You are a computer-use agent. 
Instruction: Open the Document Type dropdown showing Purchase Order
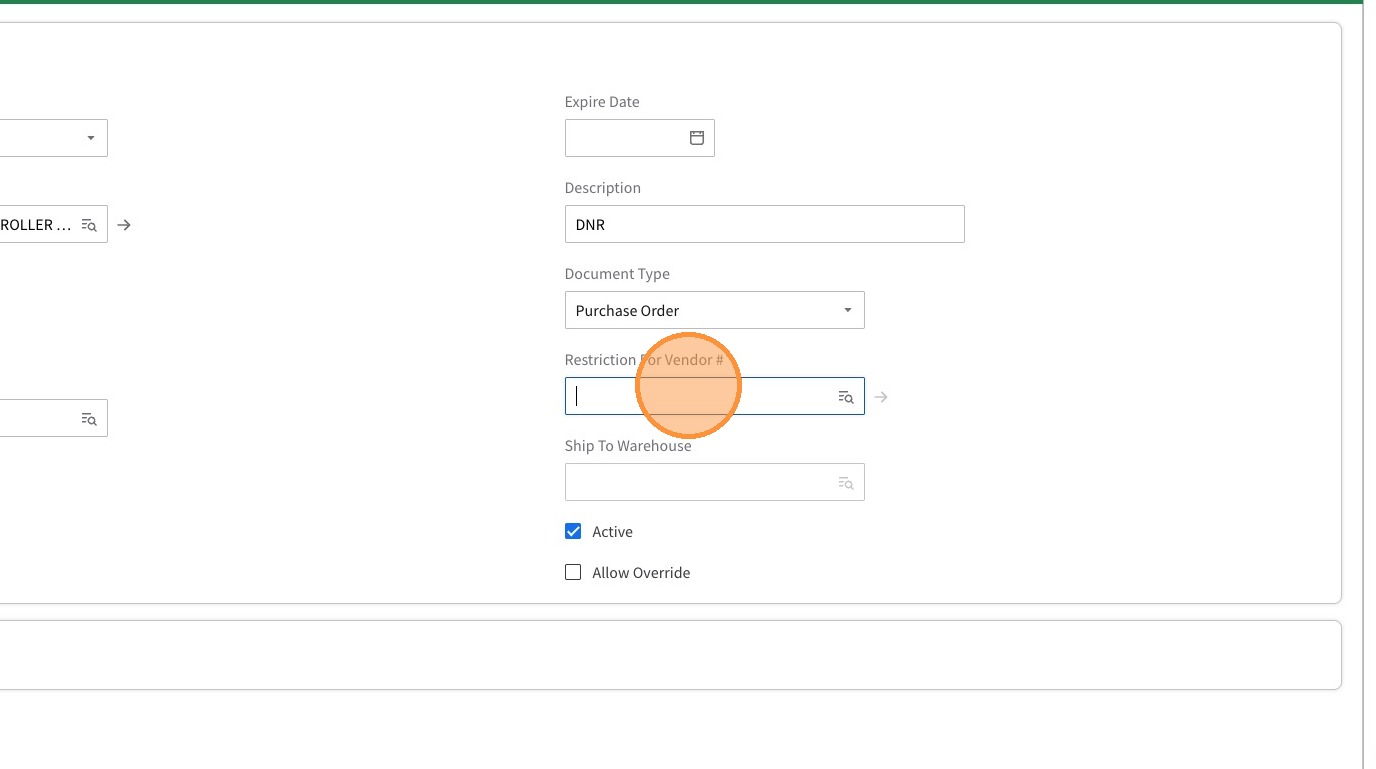tap(715, 310)
